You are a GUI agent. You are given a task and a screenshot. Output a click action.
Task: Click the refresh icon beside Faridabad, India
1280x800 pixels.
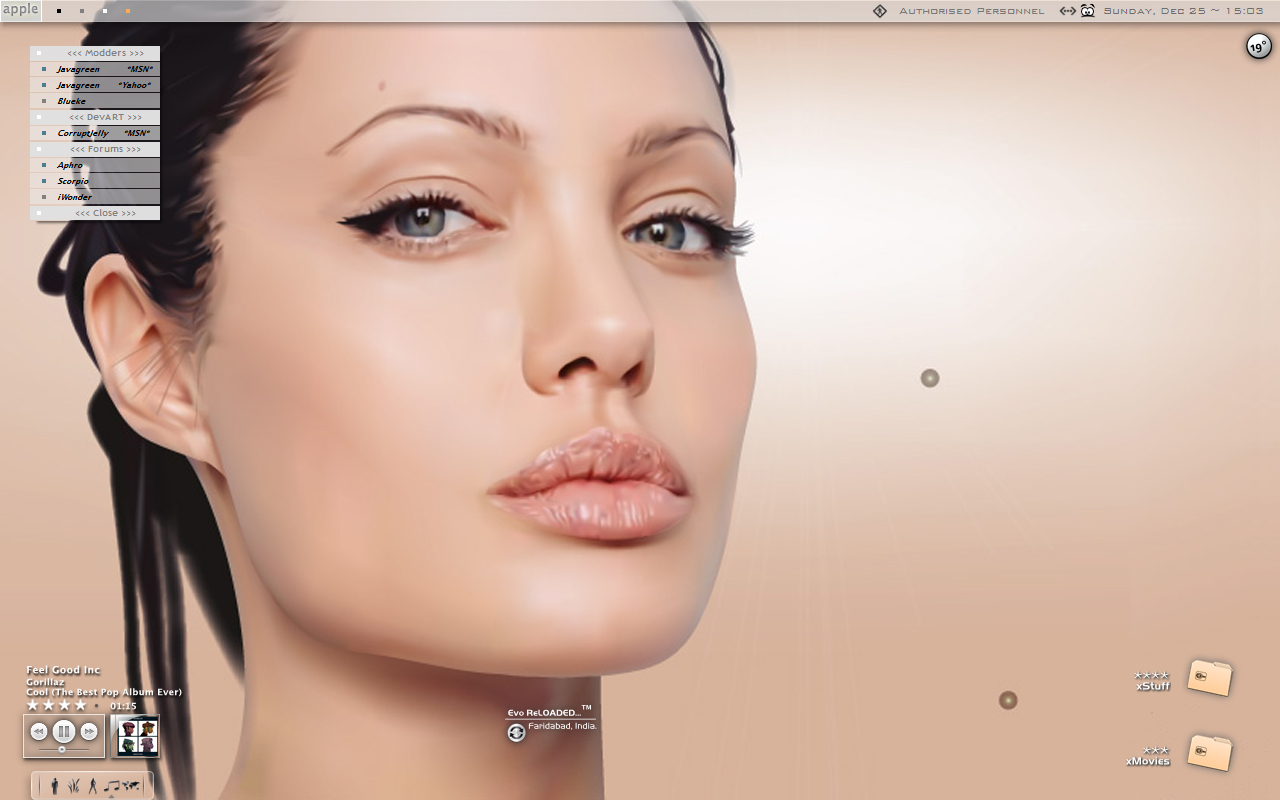[x=516, y=733]
